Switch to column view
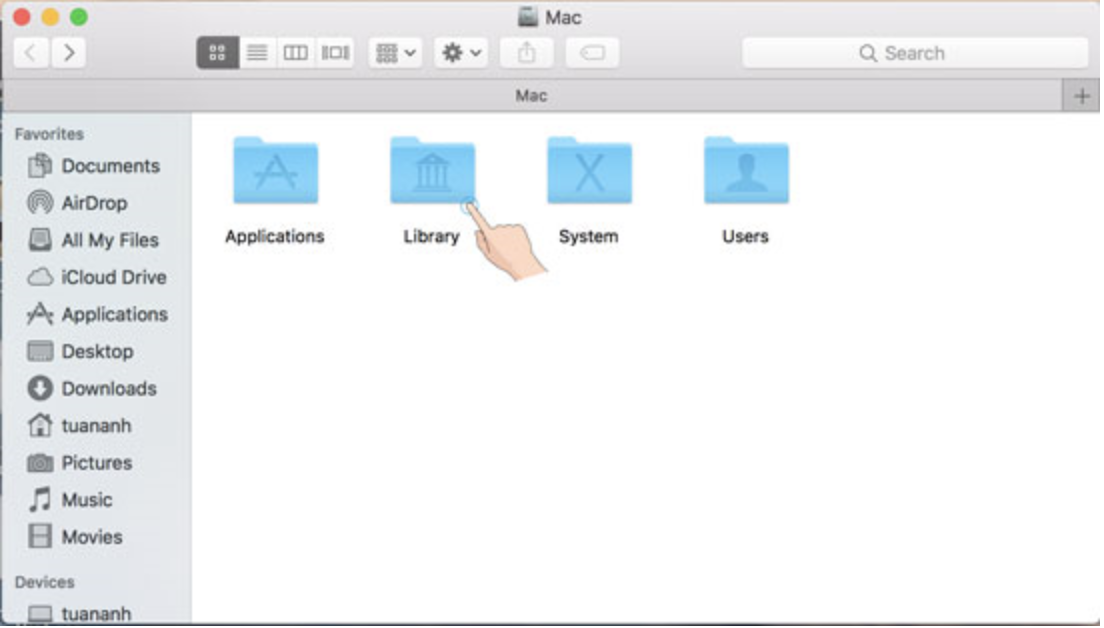Image resolution: width=1104 pixels, height=628 pixels. (296, 53)
